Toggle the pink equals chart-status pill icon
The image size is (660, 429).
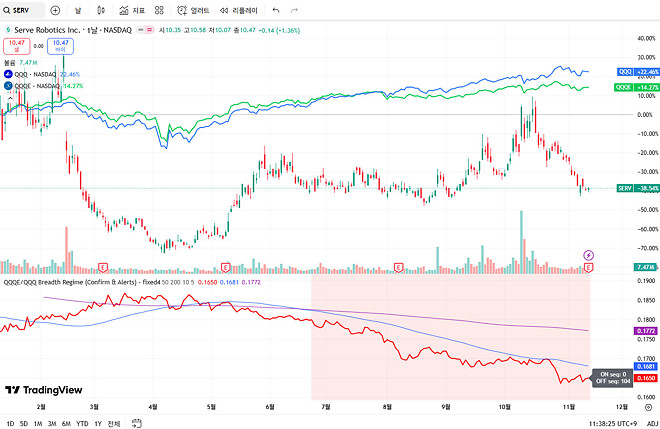150,30
